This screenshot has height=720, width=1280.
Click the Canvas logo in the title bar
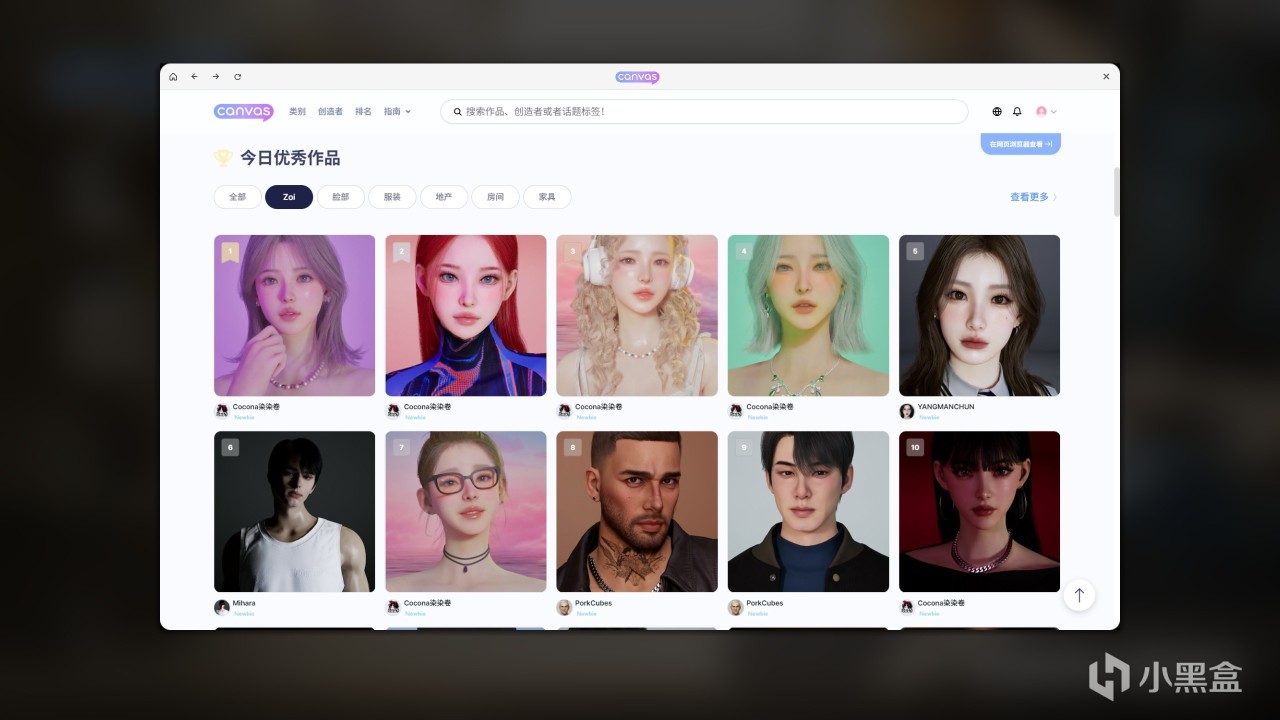pos(637,77)
